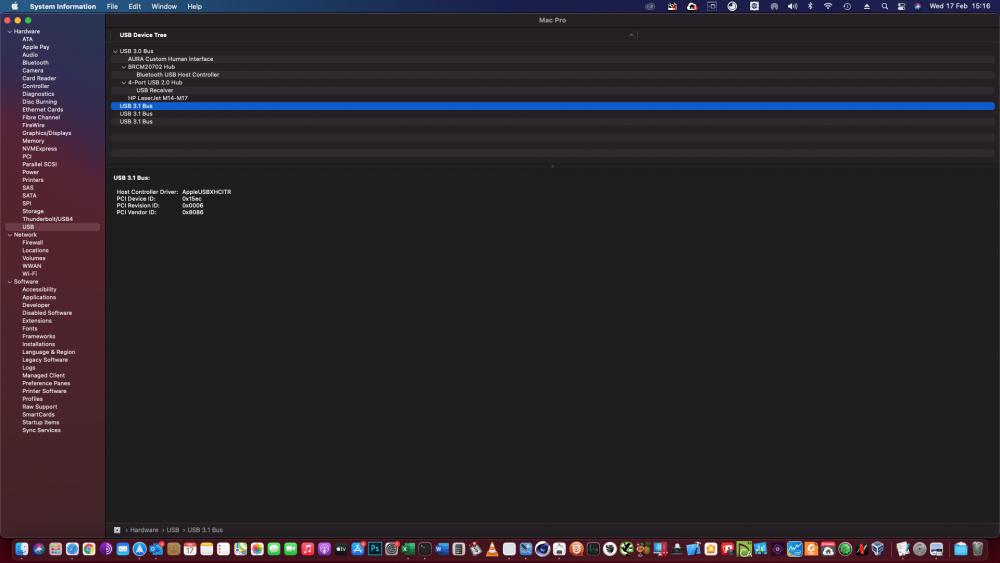The height and width of the screenshot is (563, 1000).
Task: Open Microsoft Word from the Dock
Action: (442, 549)
